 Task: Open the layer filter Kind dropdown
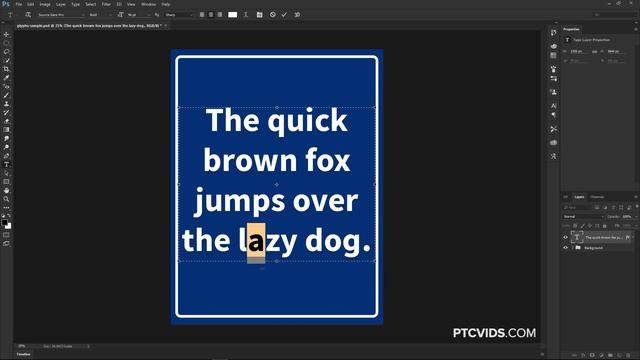tap(577, 207)
